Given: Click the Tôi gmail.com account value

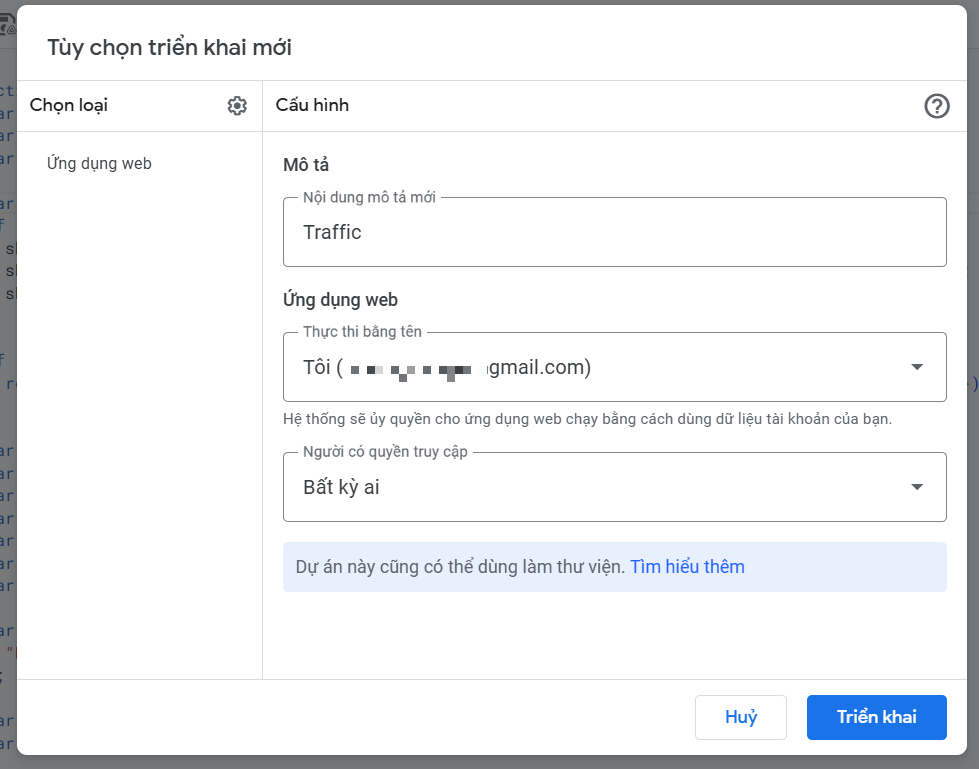Looking at the screenshot, I should [447, 368].
